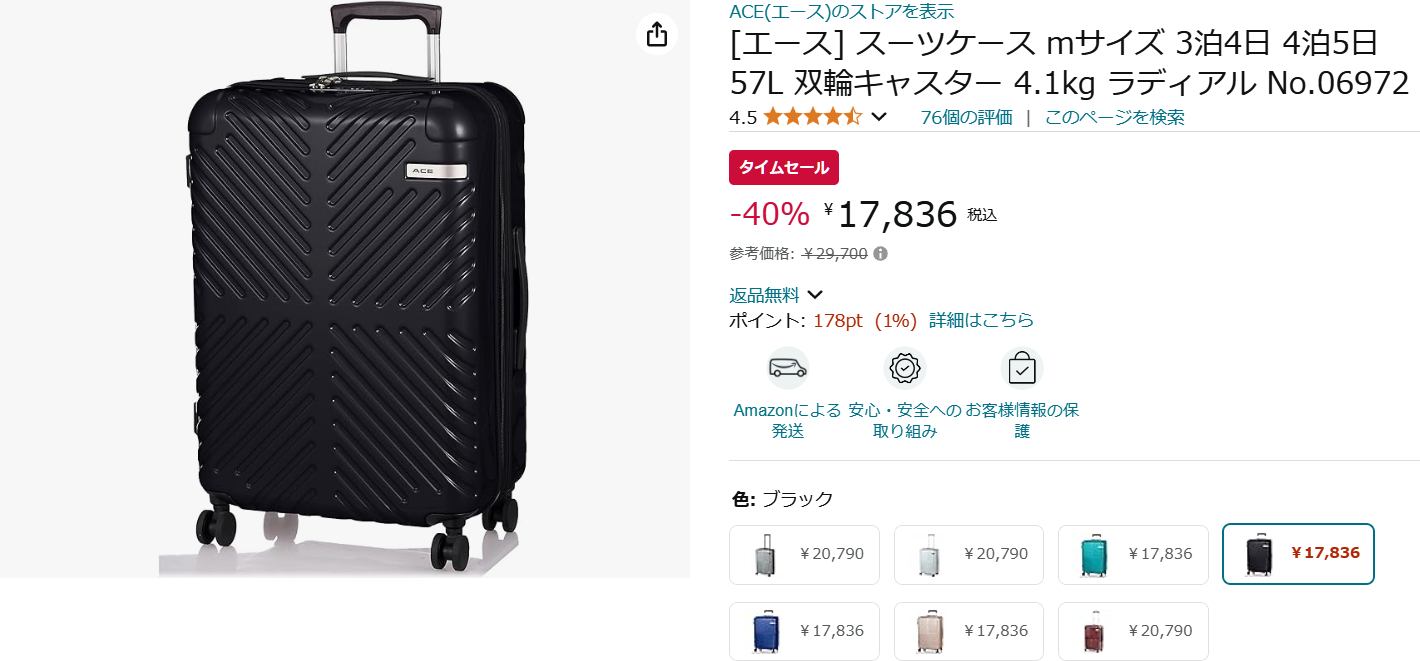
Task: Click the share icon above the product image
Action: (656, 33)
